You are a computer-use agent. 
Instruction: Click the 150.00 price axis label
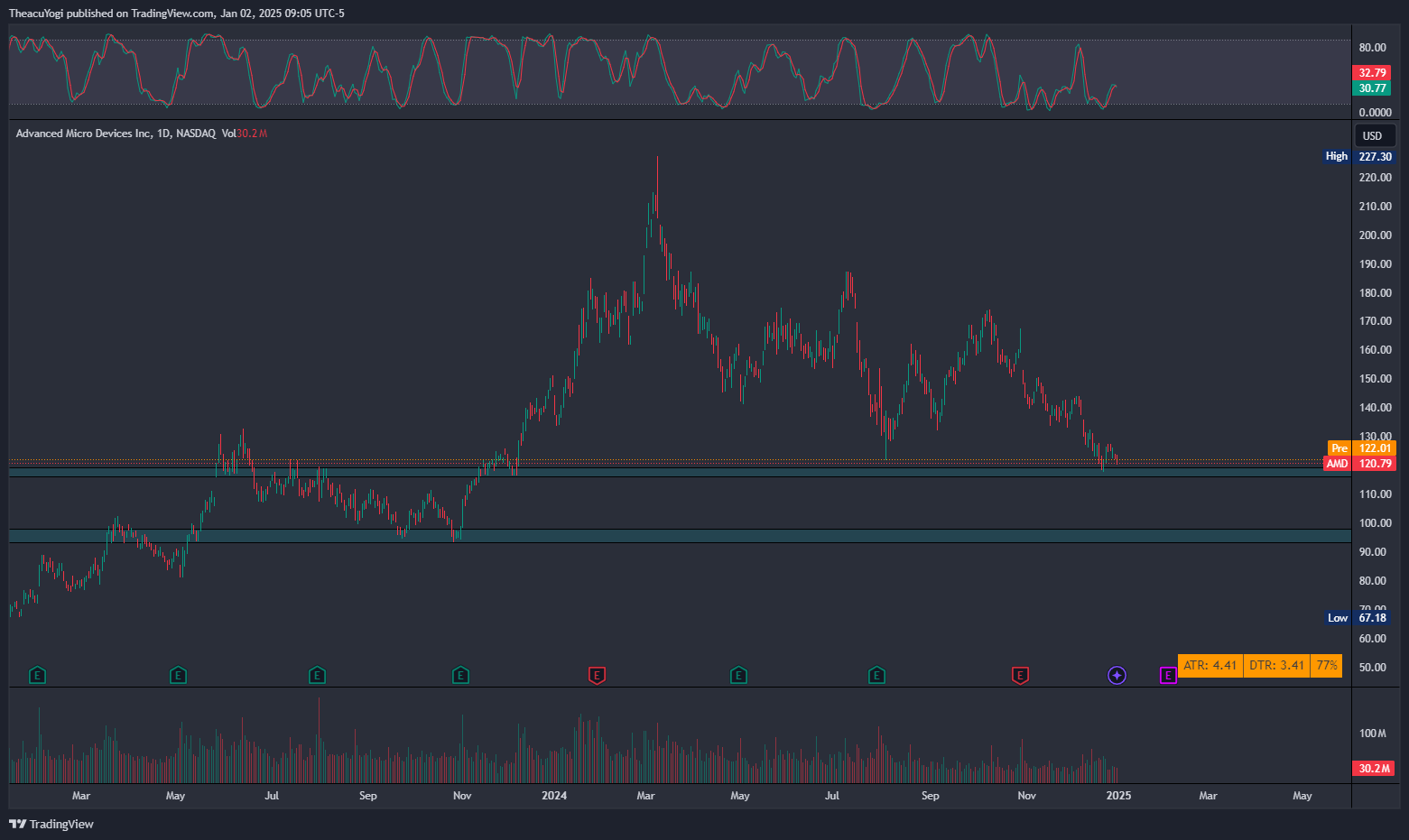tap(1376, 379)
